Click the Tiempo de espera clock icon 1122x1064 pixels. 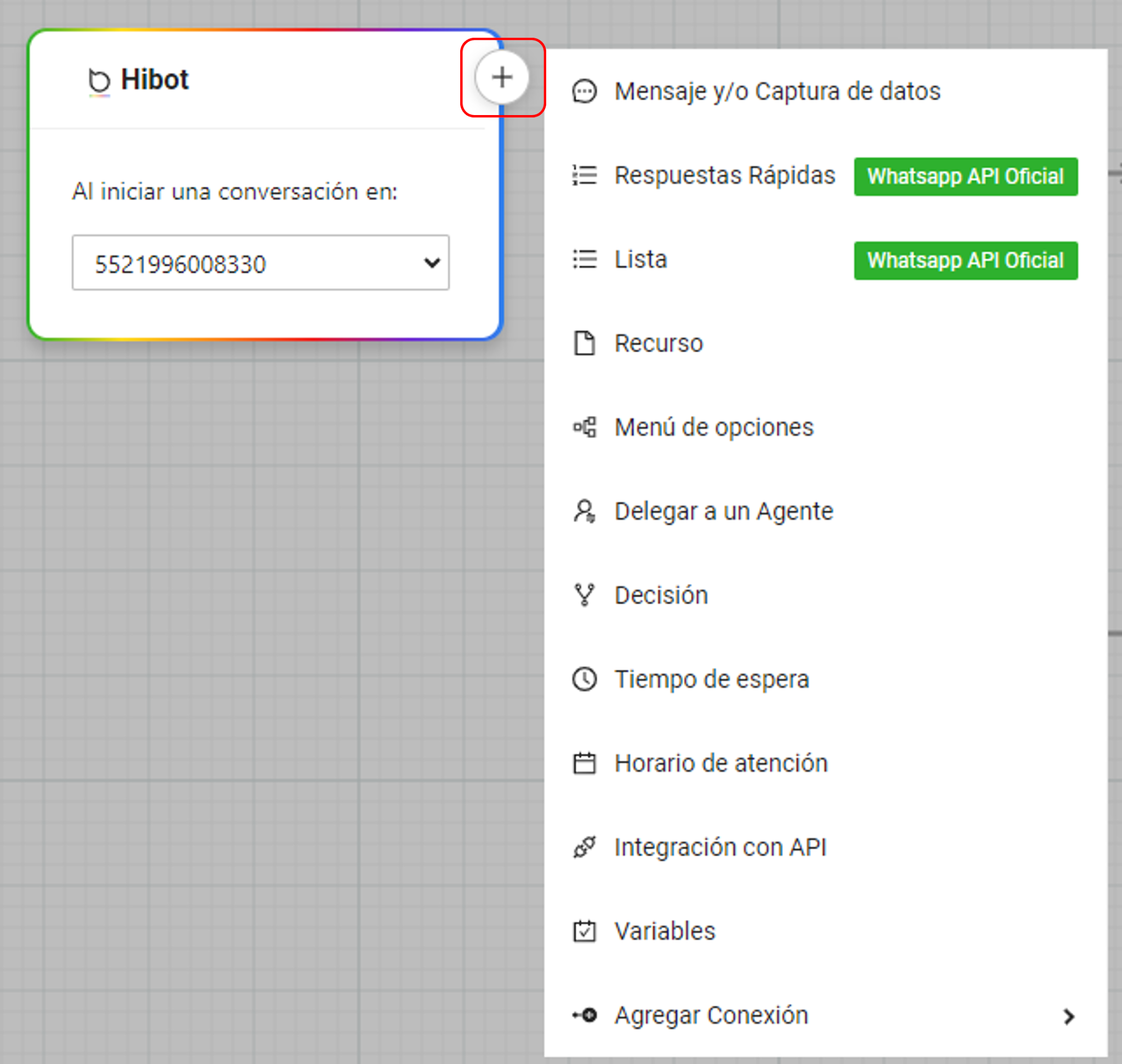coord(584,679)
